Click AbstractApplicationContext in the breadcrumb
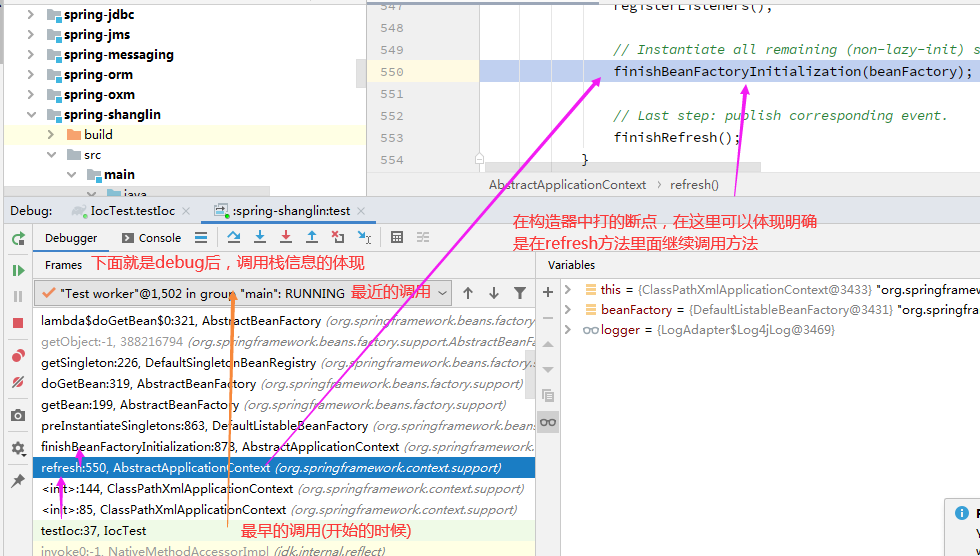This screenshot has width=980, height=556. [x=568, y=185]
